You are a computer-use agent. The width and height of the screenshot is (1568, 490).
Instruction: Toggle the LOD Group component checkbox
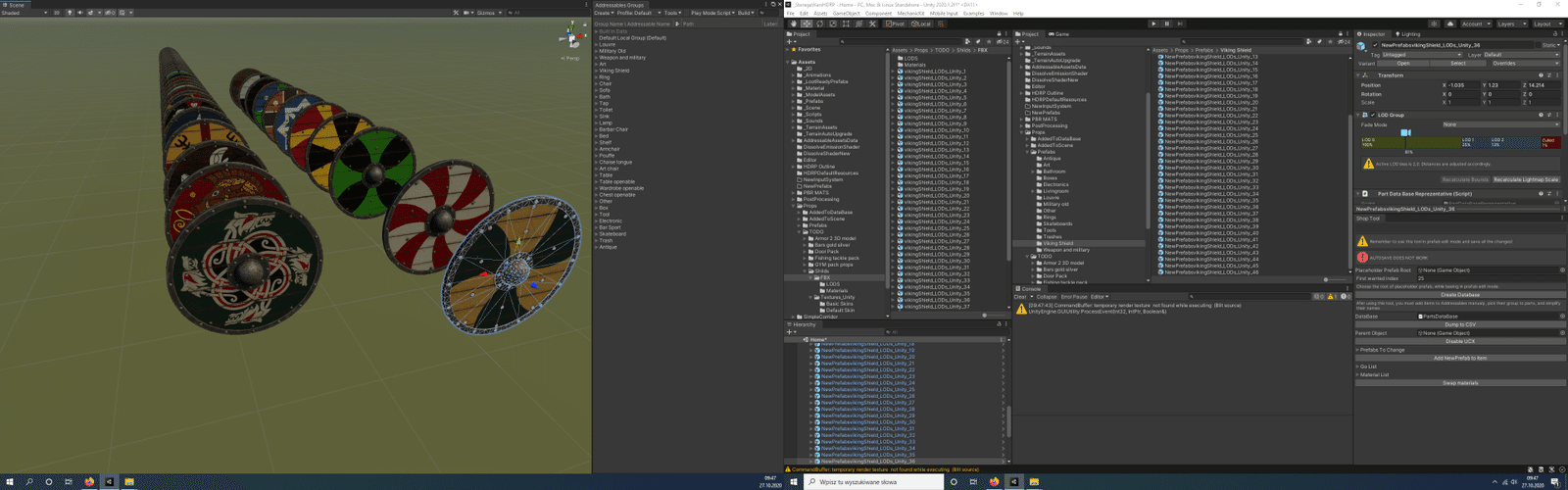[1372, 115]
